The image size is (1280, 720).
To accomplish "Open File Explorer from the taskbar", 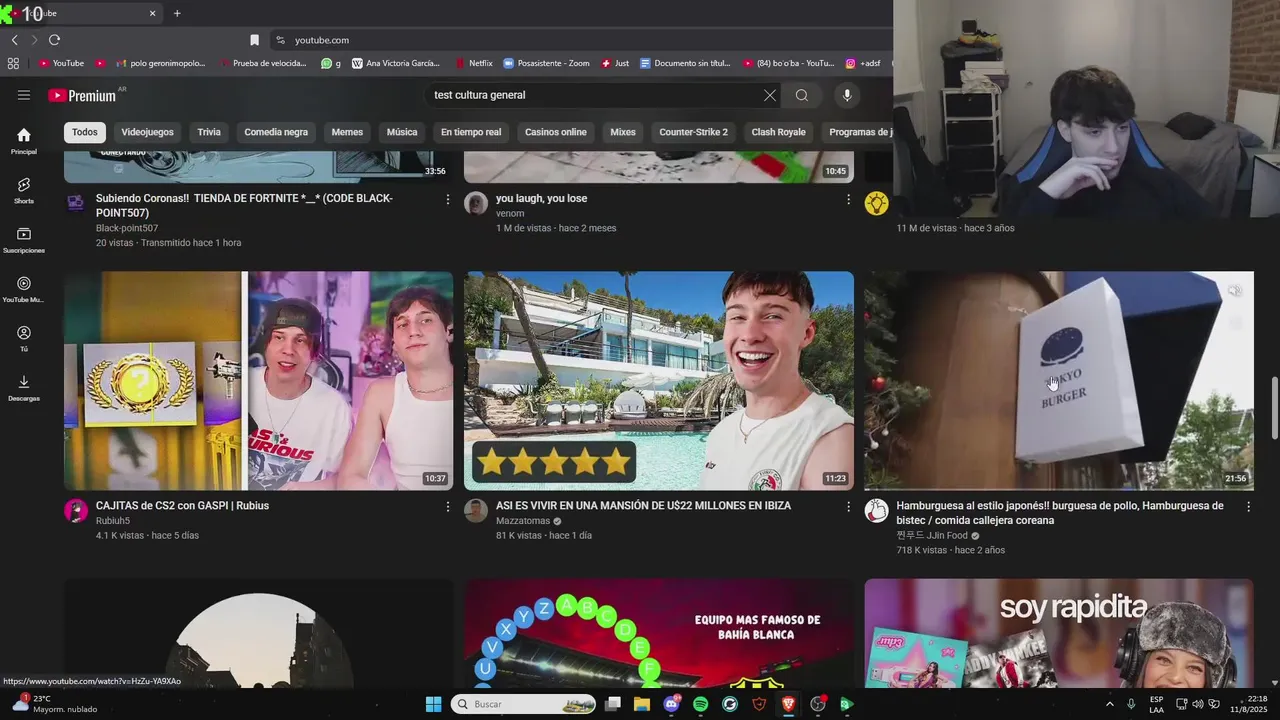I will point(642,704).
